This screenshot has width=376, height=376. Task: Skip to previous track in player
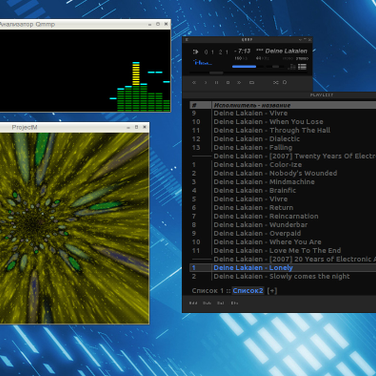click(x=194, y=82)
